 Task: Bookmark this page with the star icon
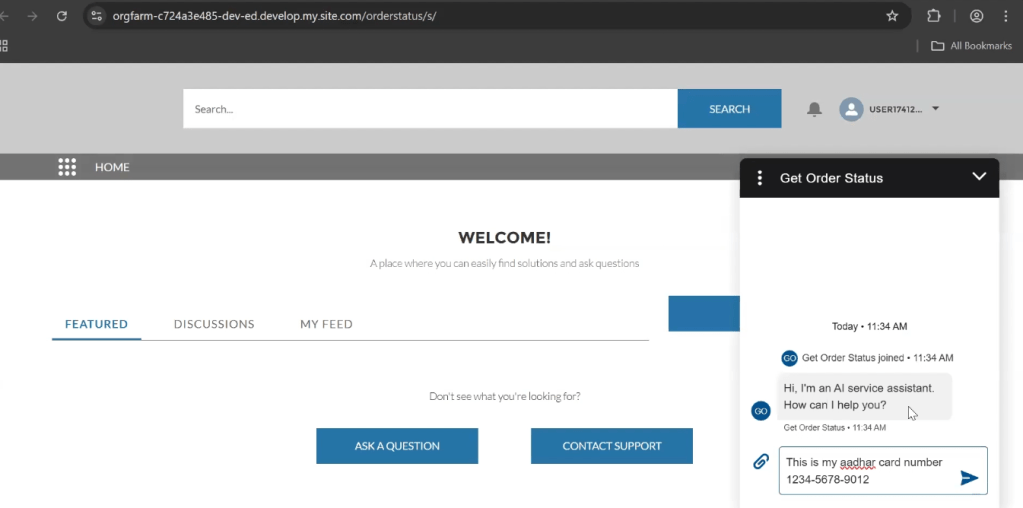[892, 16]
